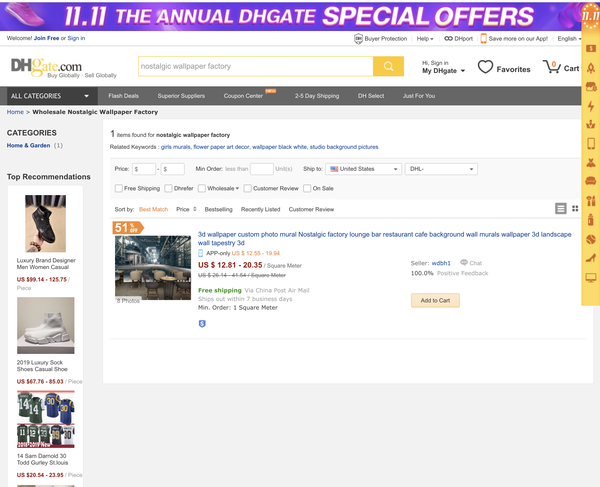Screen dimensions: 600x487
Task: Expand the ALL CATEGORIES dropdown
Action: (52, 96)
